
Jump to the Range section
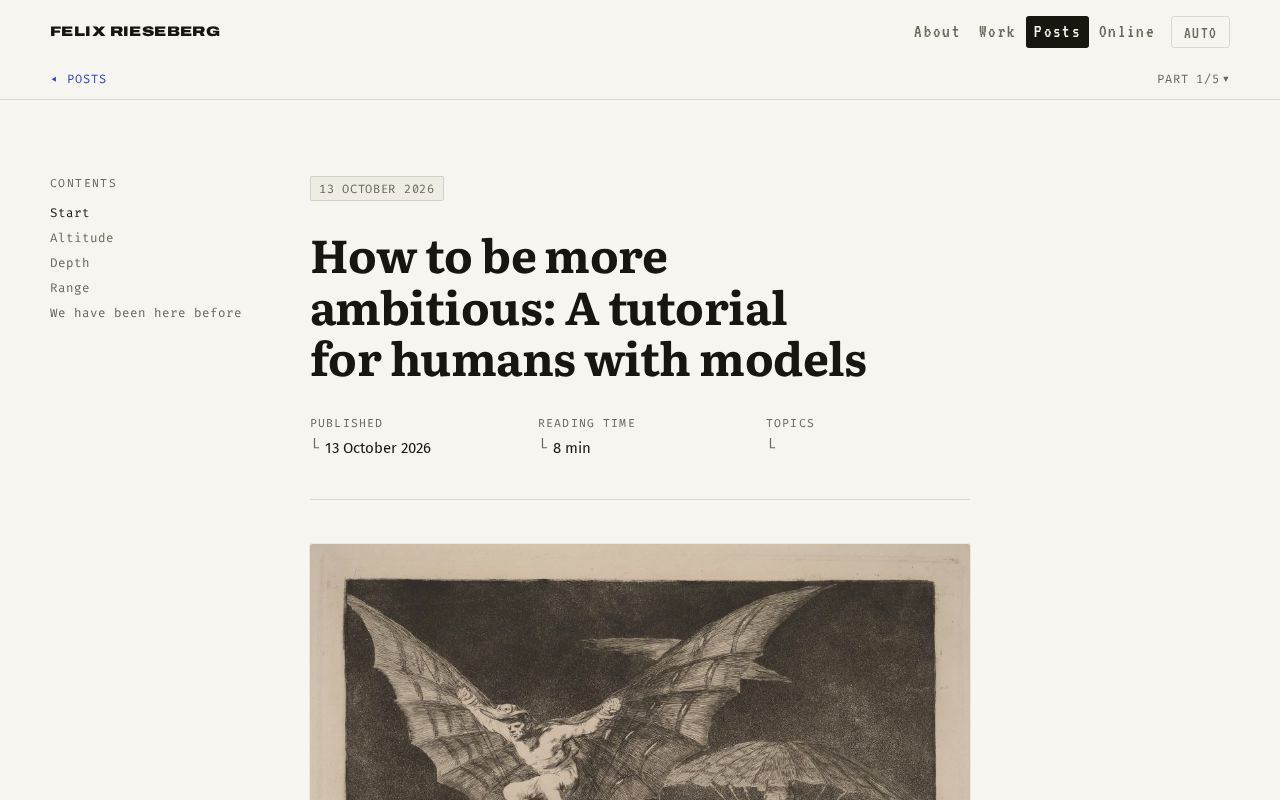pos(70,288)
